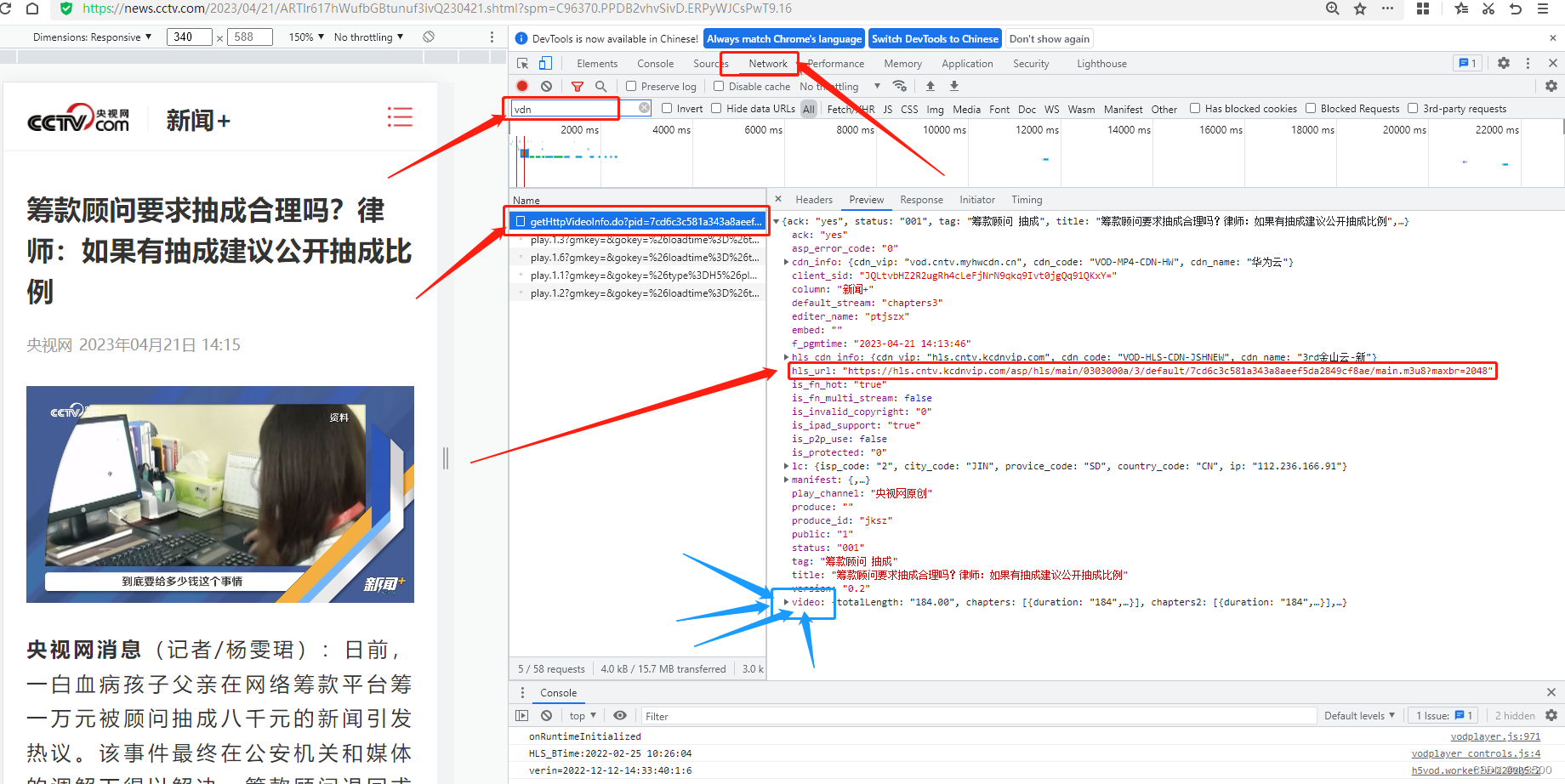The height and width of the screenshot is (784, 1565).
Task: Click Don't show again button
Action: [1050, 39]
